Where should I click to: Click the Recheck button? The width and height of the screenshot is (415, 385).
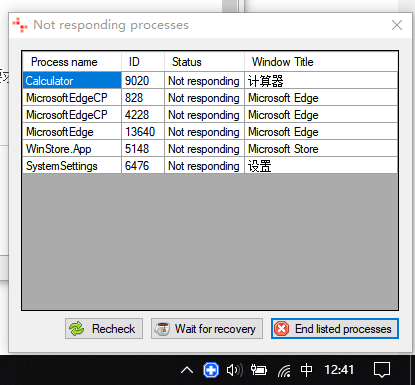click(x=104, y=329)
